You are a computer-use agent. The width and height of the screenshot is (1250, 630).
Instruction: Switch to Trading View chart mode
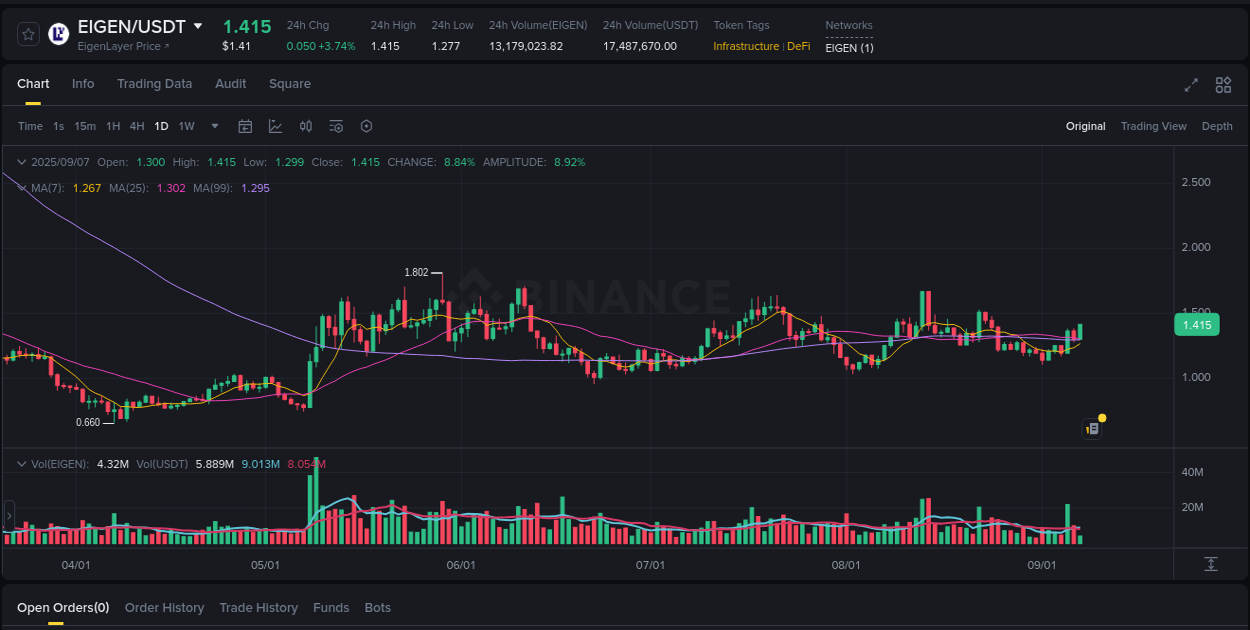[1154, 126]
